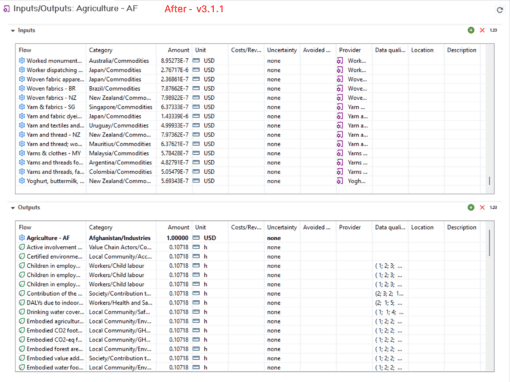Toggle number format icon in Inputs section

[493, 30]
